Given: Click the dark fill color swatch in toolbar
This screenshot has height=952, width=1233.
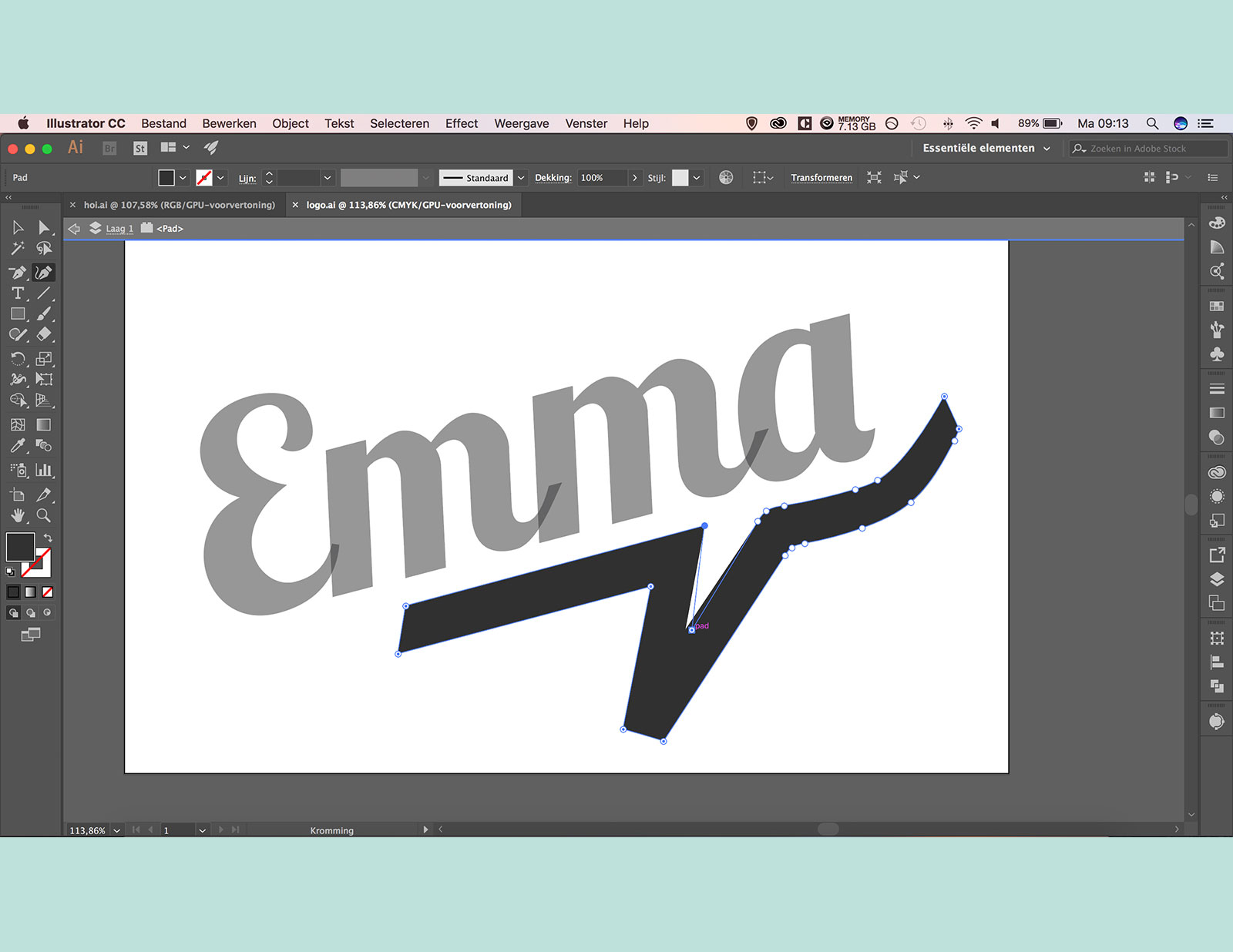Looking at the screenshot, I should (20, 547).
